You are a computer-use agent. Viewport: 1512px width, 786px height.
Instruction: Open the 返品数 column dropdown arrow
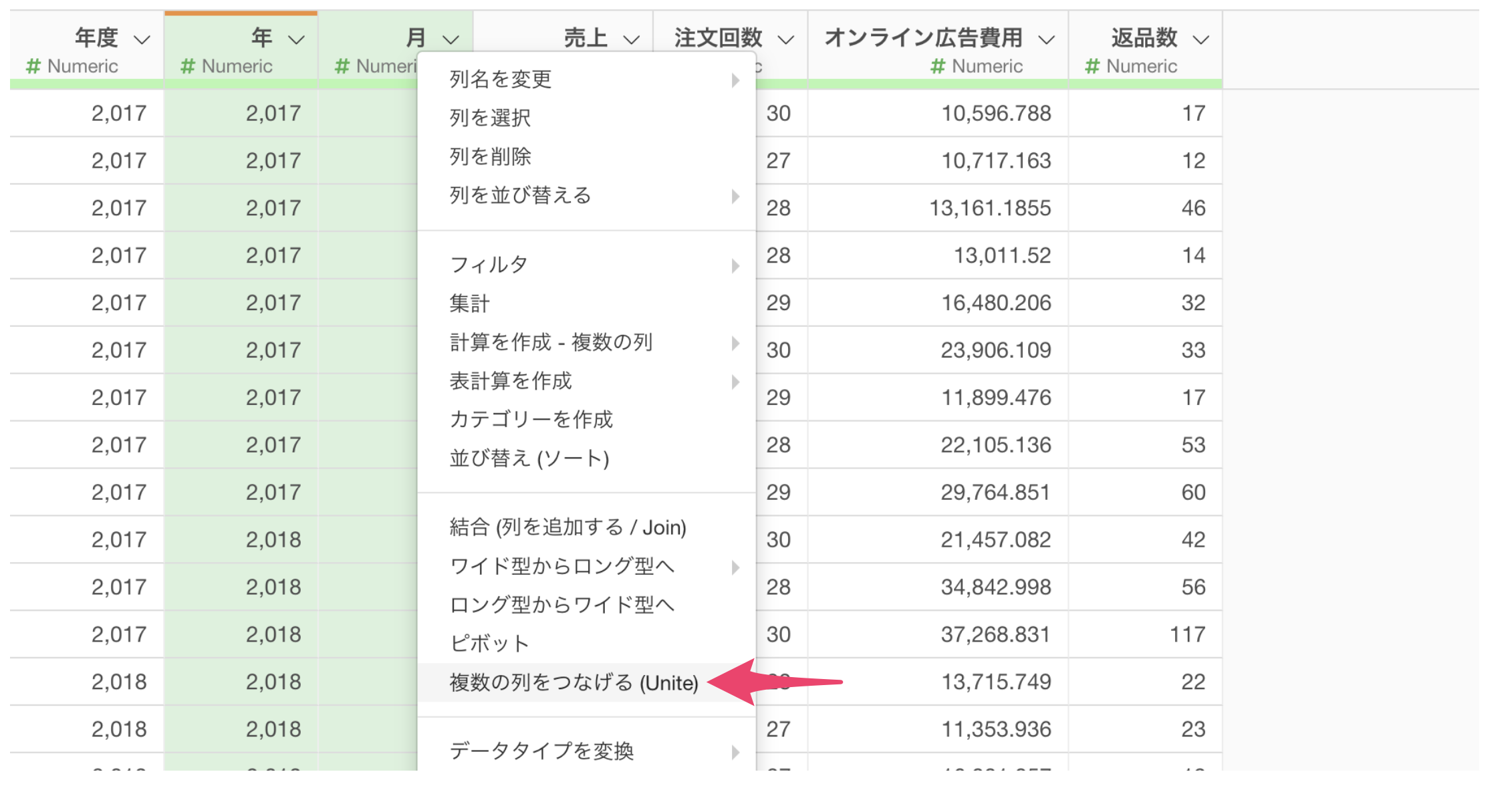pyautogui.click(x=1201, y=39)
